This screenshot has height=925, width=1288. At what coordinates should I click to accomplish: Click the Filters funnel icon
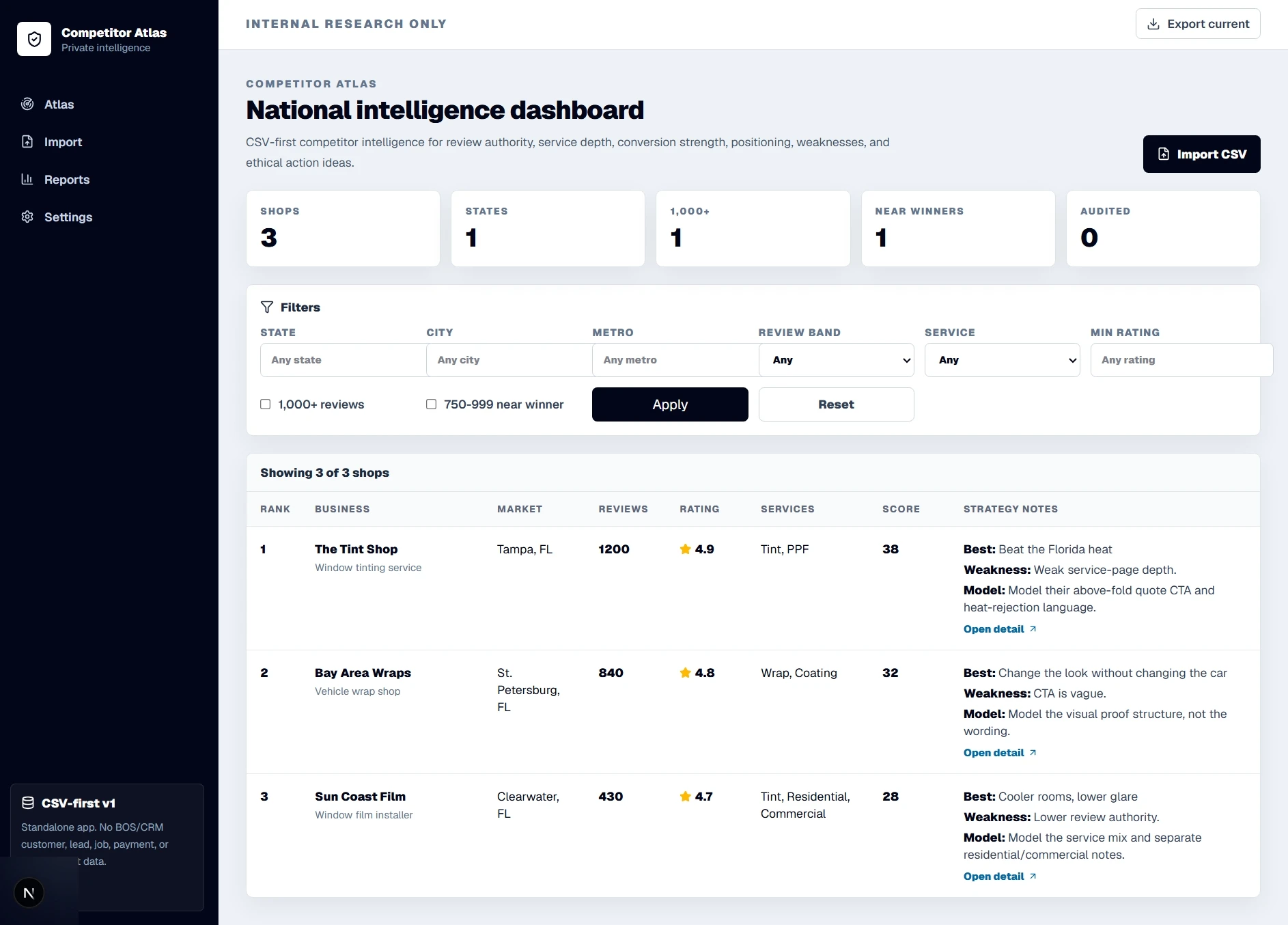point(267,307)
